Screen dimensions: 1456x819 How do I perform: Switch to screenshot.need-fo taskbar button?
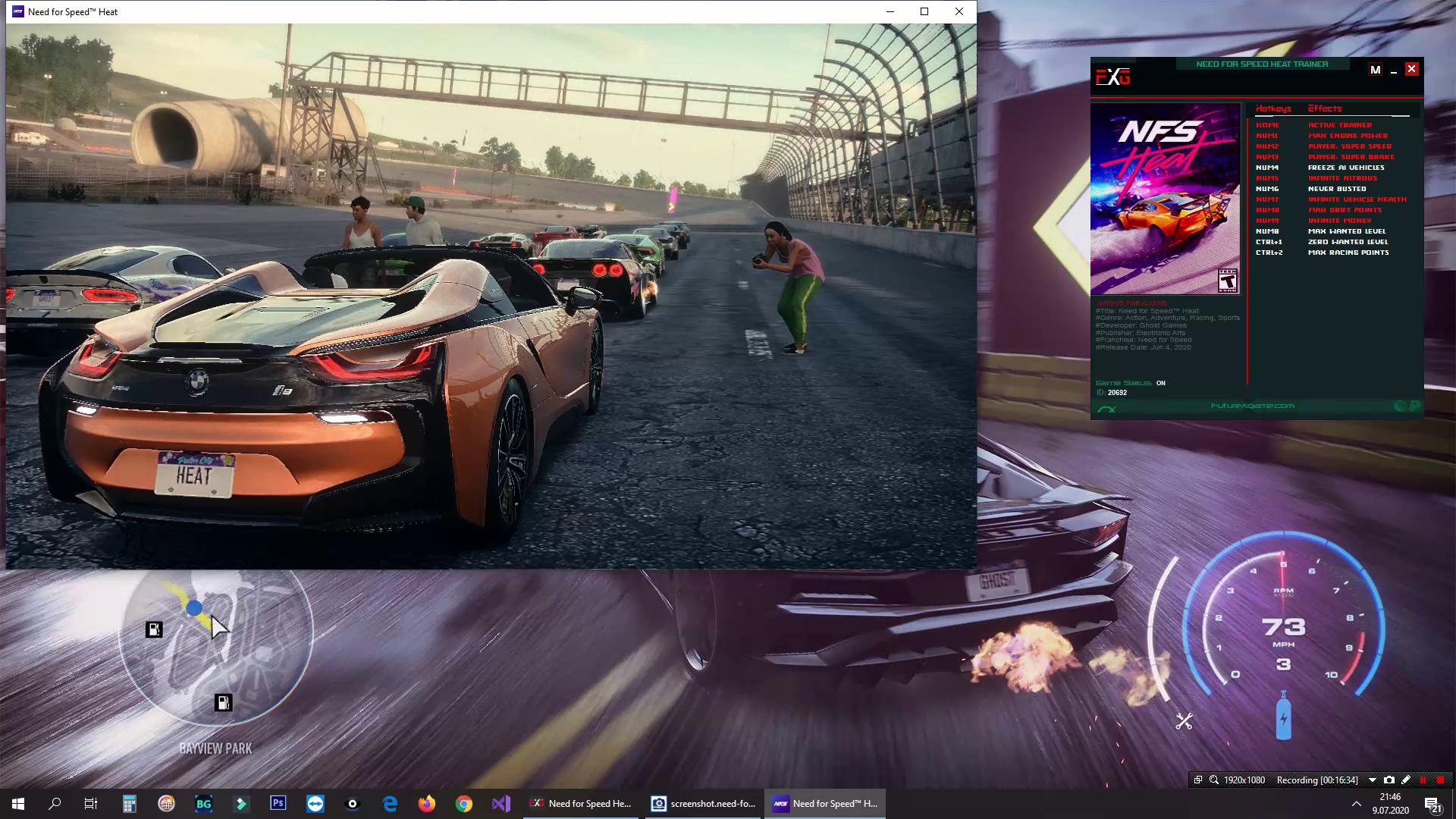(704, 804)
